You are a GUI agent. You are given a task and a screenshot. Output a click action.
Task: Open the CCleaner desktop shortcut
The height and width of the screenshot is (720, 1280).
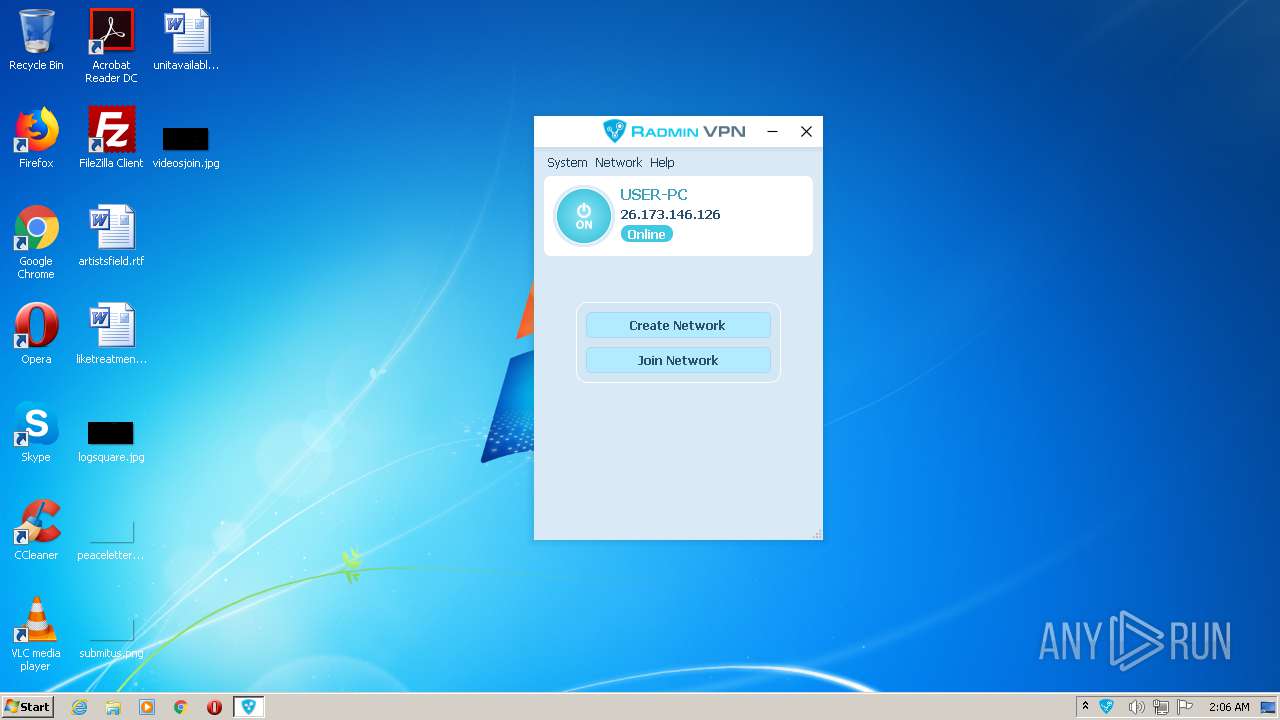(36, 530)
